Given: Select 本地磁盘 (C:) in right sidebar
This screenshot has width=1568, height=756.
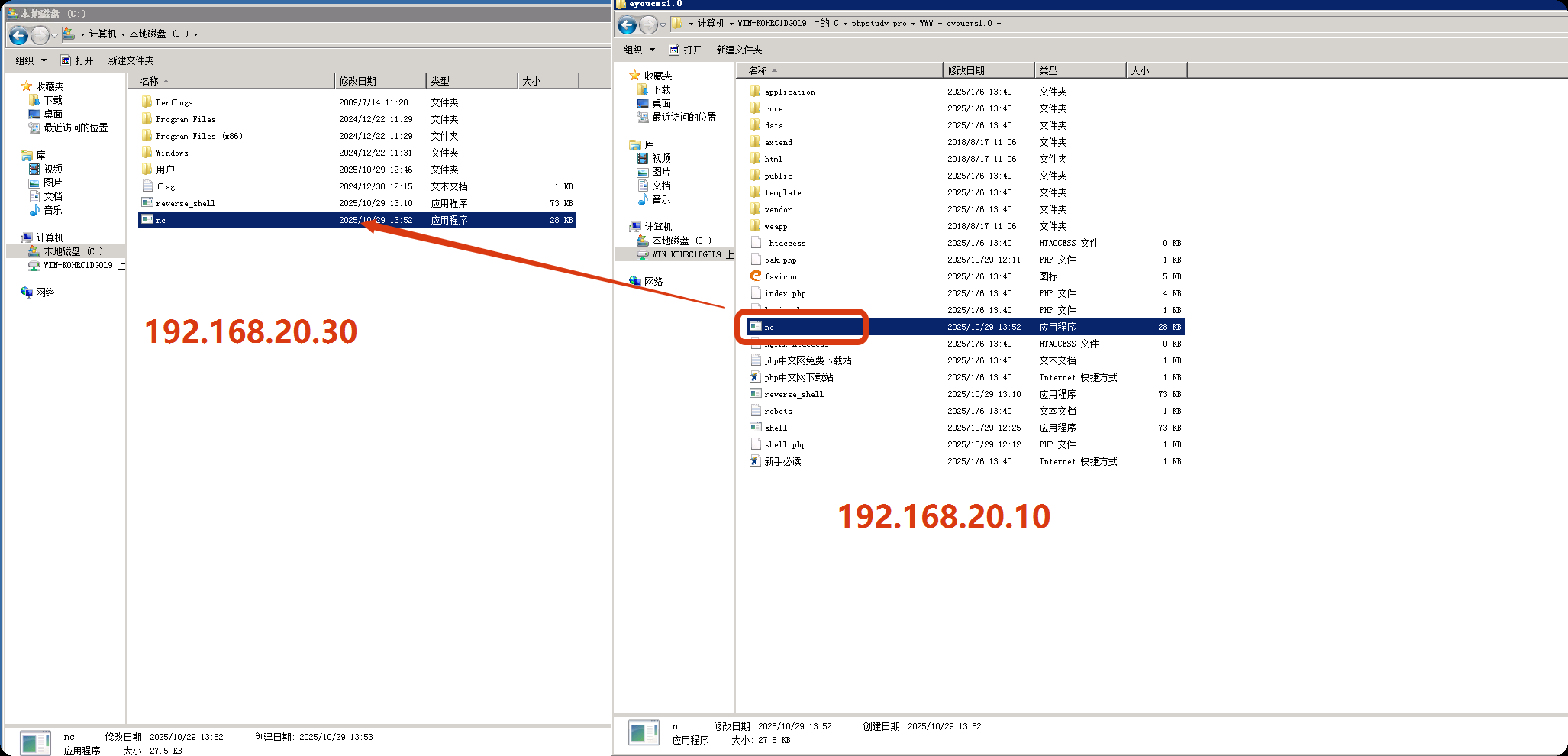Looking at the screenshot, I should (x=681, y=241).
